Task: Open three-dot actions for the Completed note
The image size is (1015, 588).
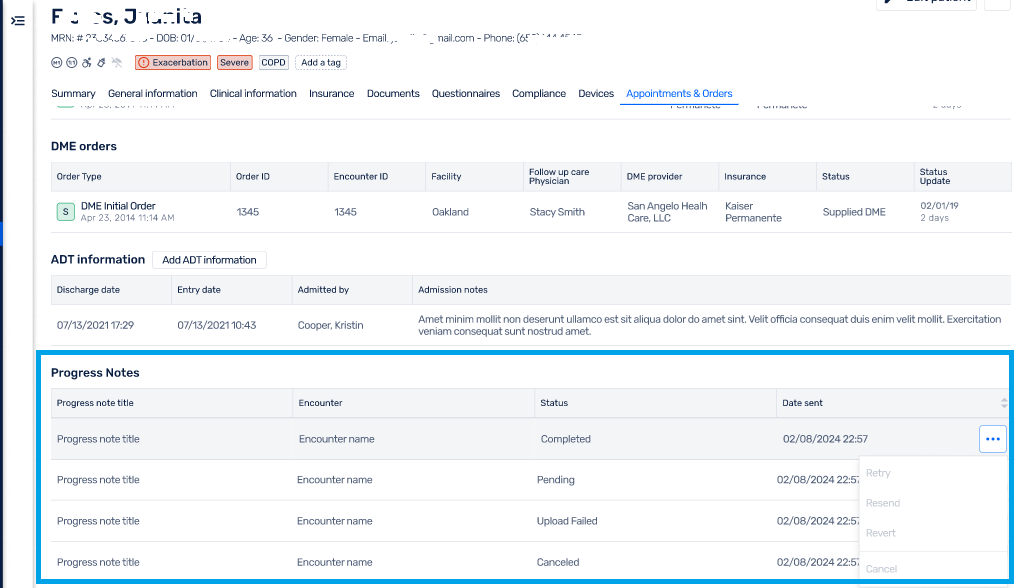Action: (x=992, y=439)
